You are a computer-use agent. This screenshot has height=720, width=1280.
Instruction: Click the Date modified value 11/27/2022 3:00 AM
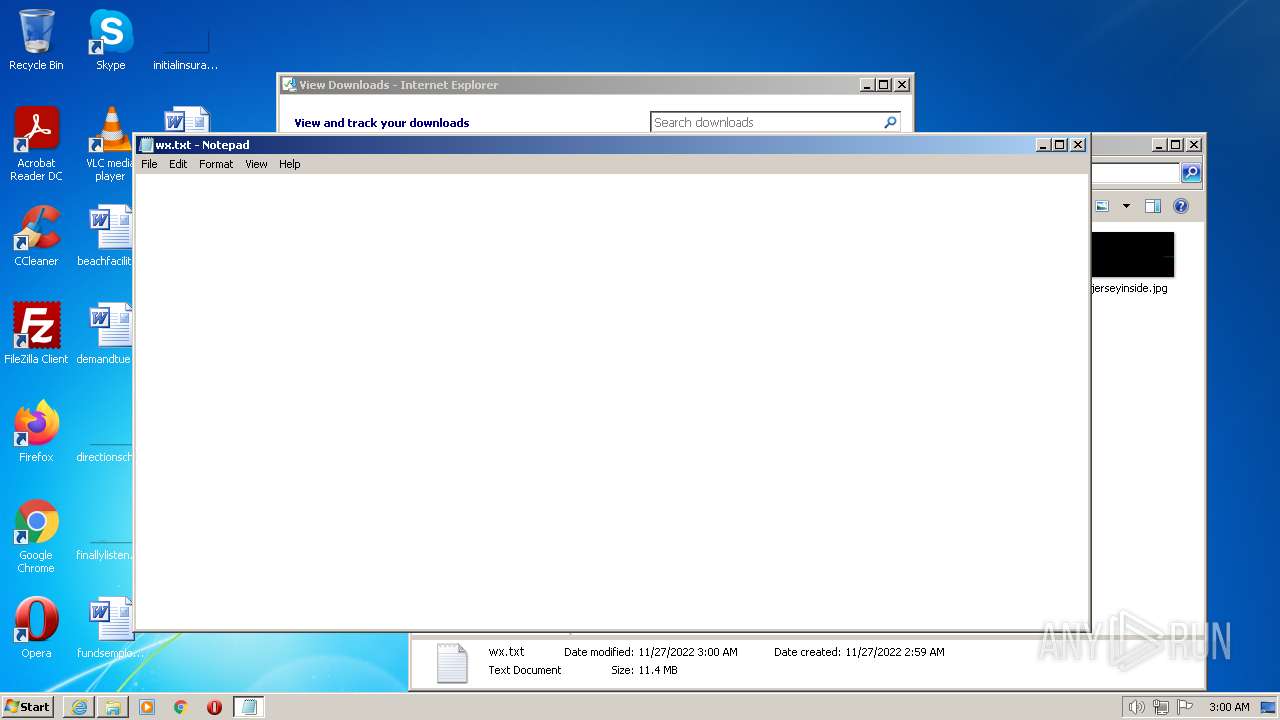(x=688, y=652)
